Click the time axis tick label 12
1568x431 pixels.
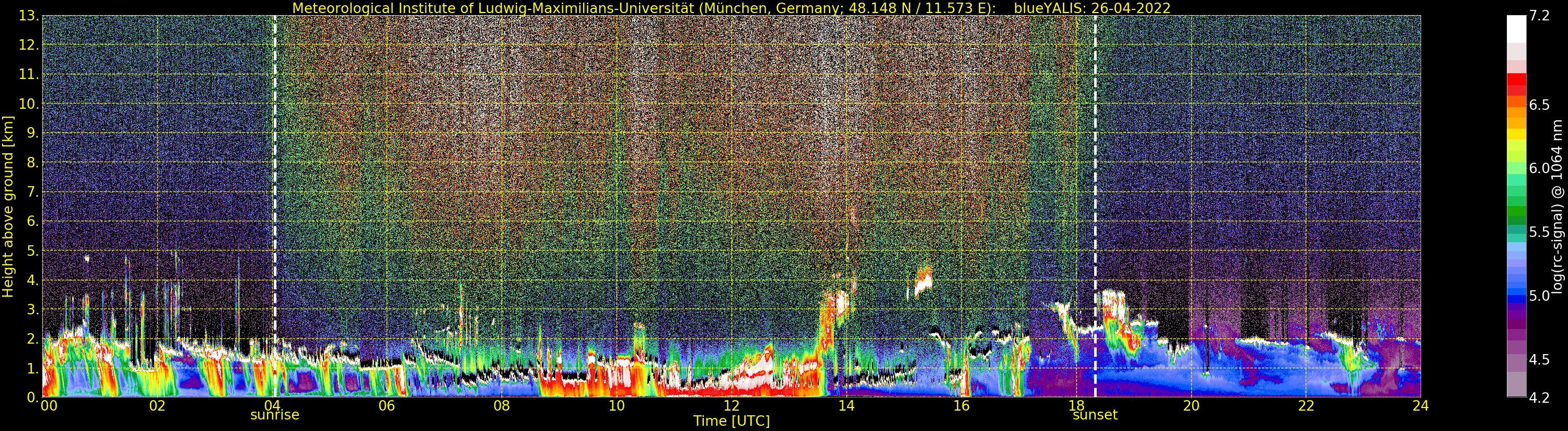click(731, 406)
